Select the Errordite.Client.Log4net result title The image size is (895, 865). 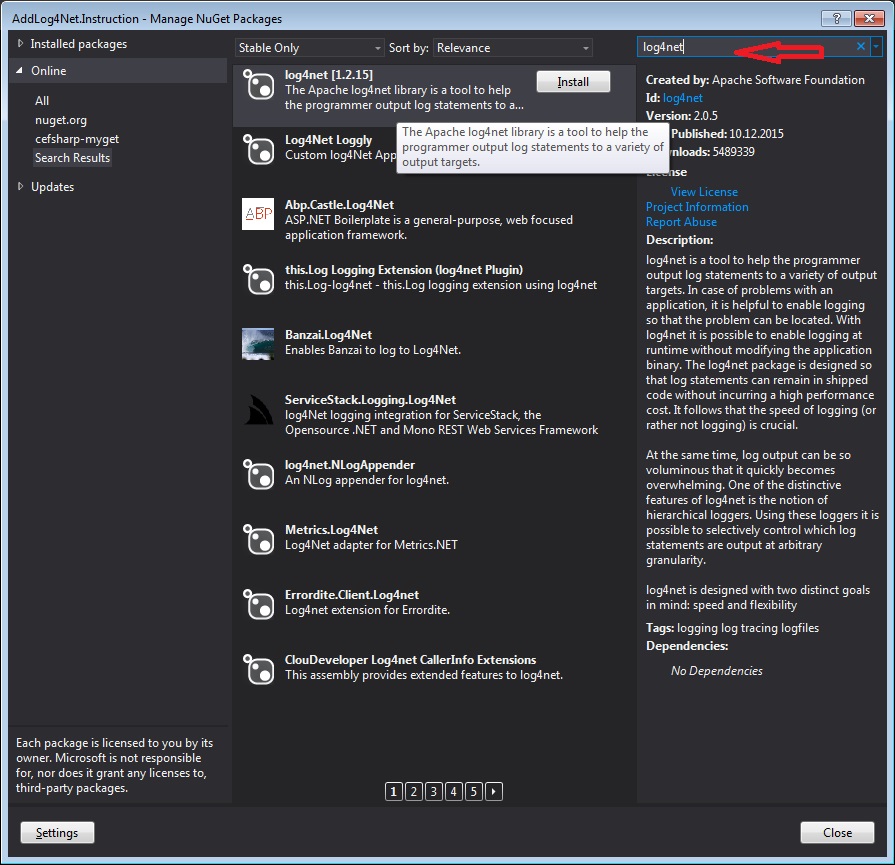click(352, 595)
